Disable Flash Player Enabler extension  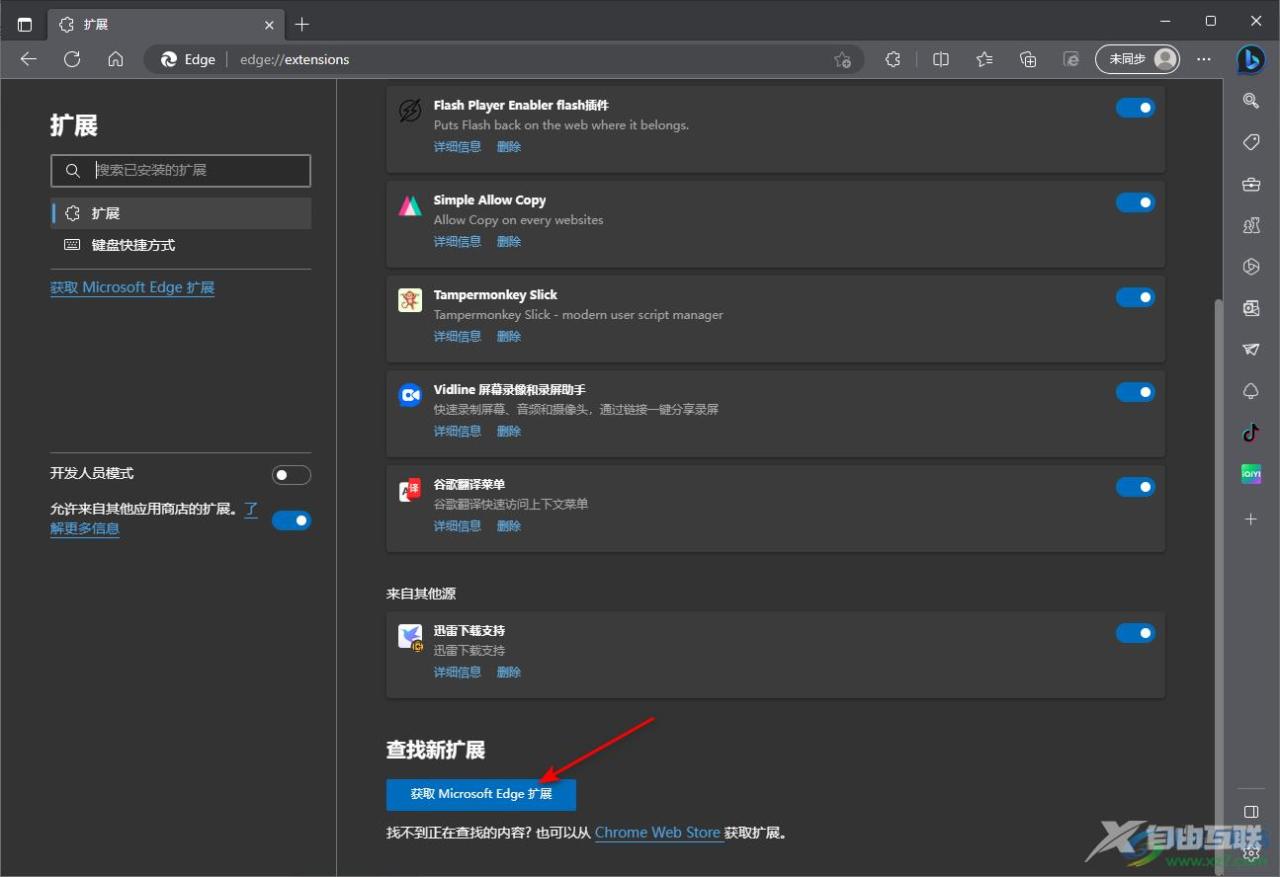pyautogui.click(x=1135, y=107)
